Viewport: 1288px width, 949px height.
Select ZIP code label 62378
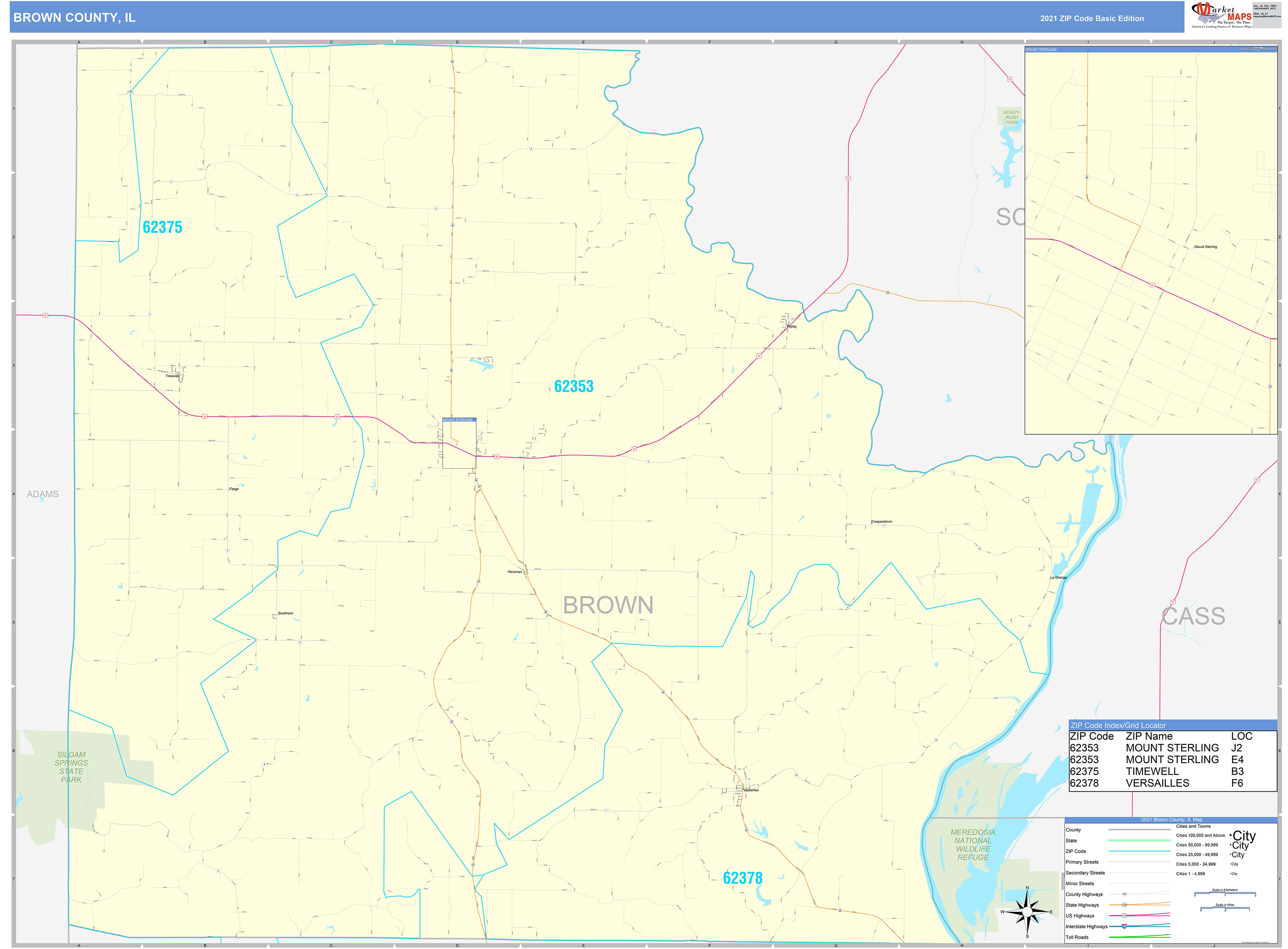point(743,877)
